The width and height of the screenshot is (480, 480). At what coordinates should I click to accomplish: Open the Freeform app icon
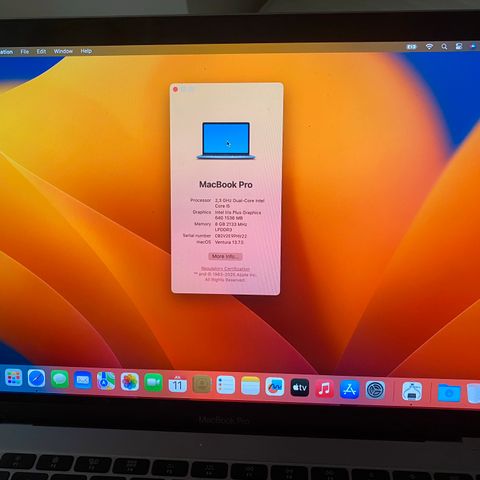(x=275, y=387)
